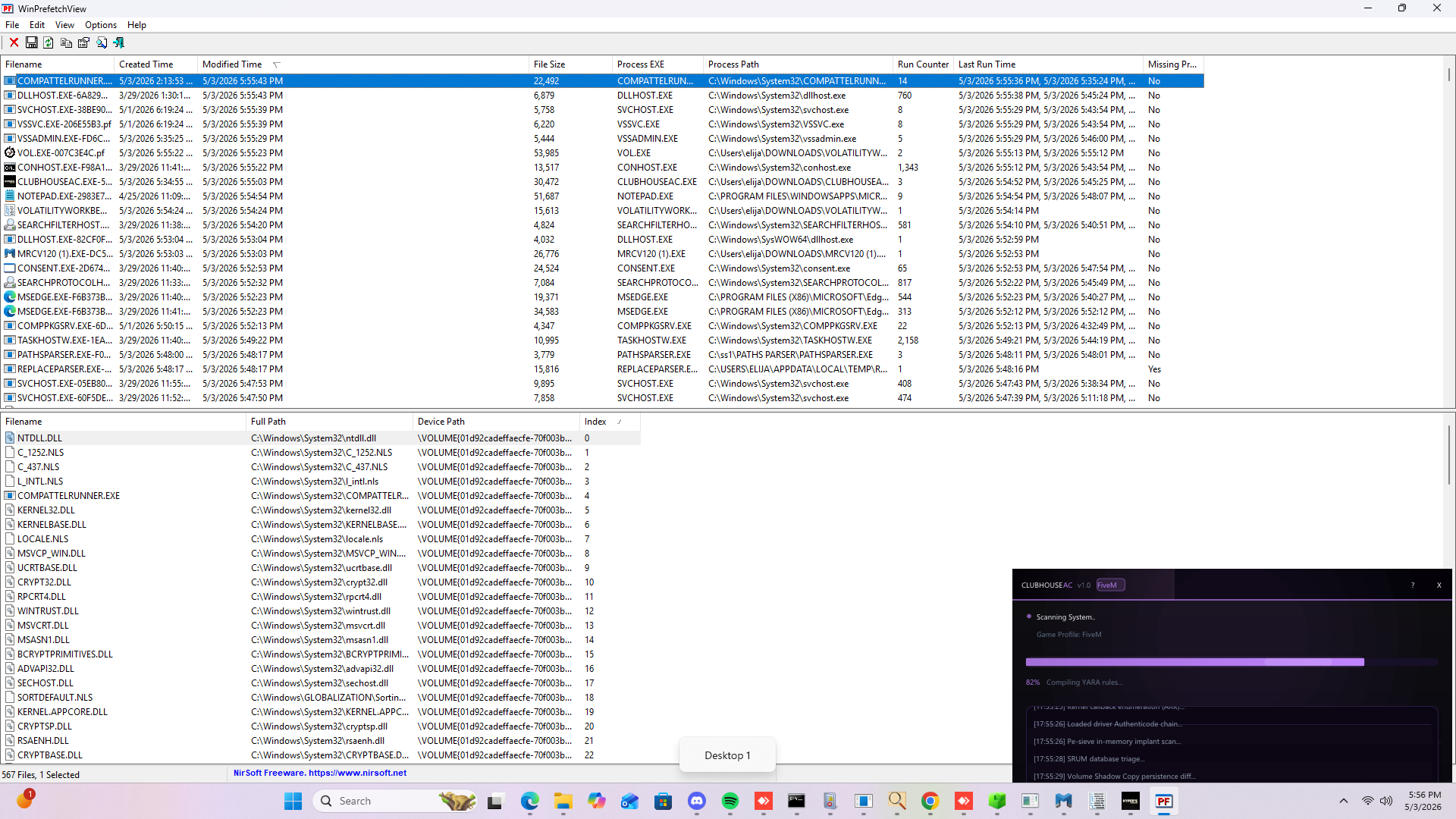Viewport: 1456px width, 819px height.
Task: Click the NOTEPAD.EXE-2983E7 row icon
Action: (10, 196)
